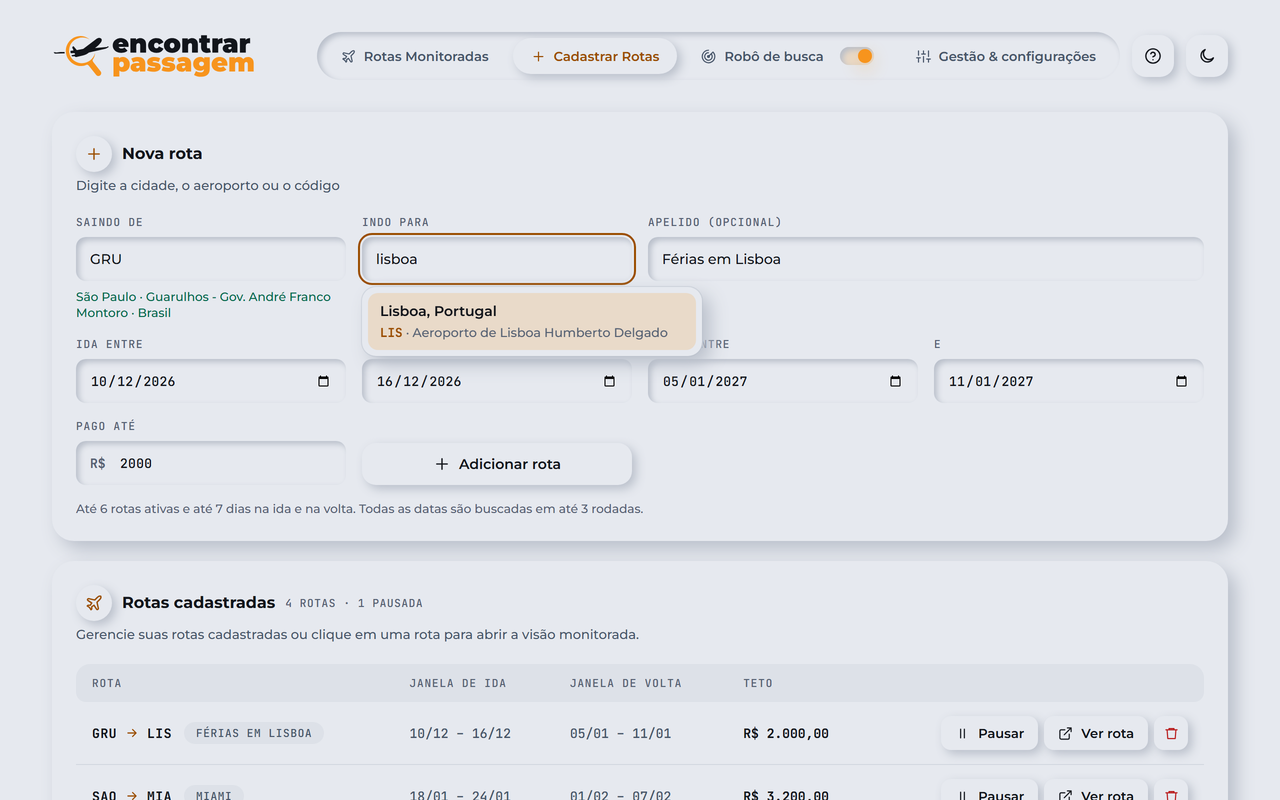Click the GRU → LIS route name
Viewport: 1280px width, 800px height.
click(x=132, y=733)
